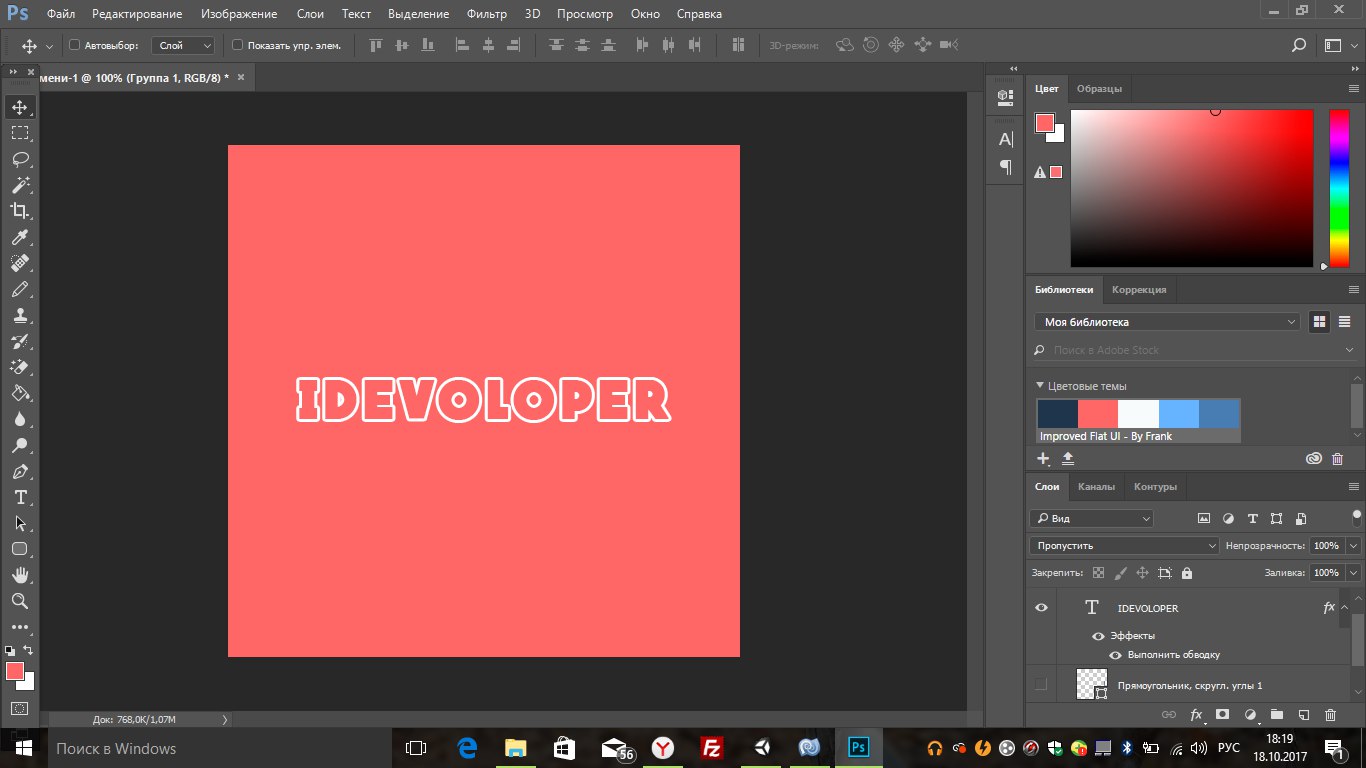This screenshot has height=768, width=1366.
Task: Select the Lasso tool
Action: point(20,159)
